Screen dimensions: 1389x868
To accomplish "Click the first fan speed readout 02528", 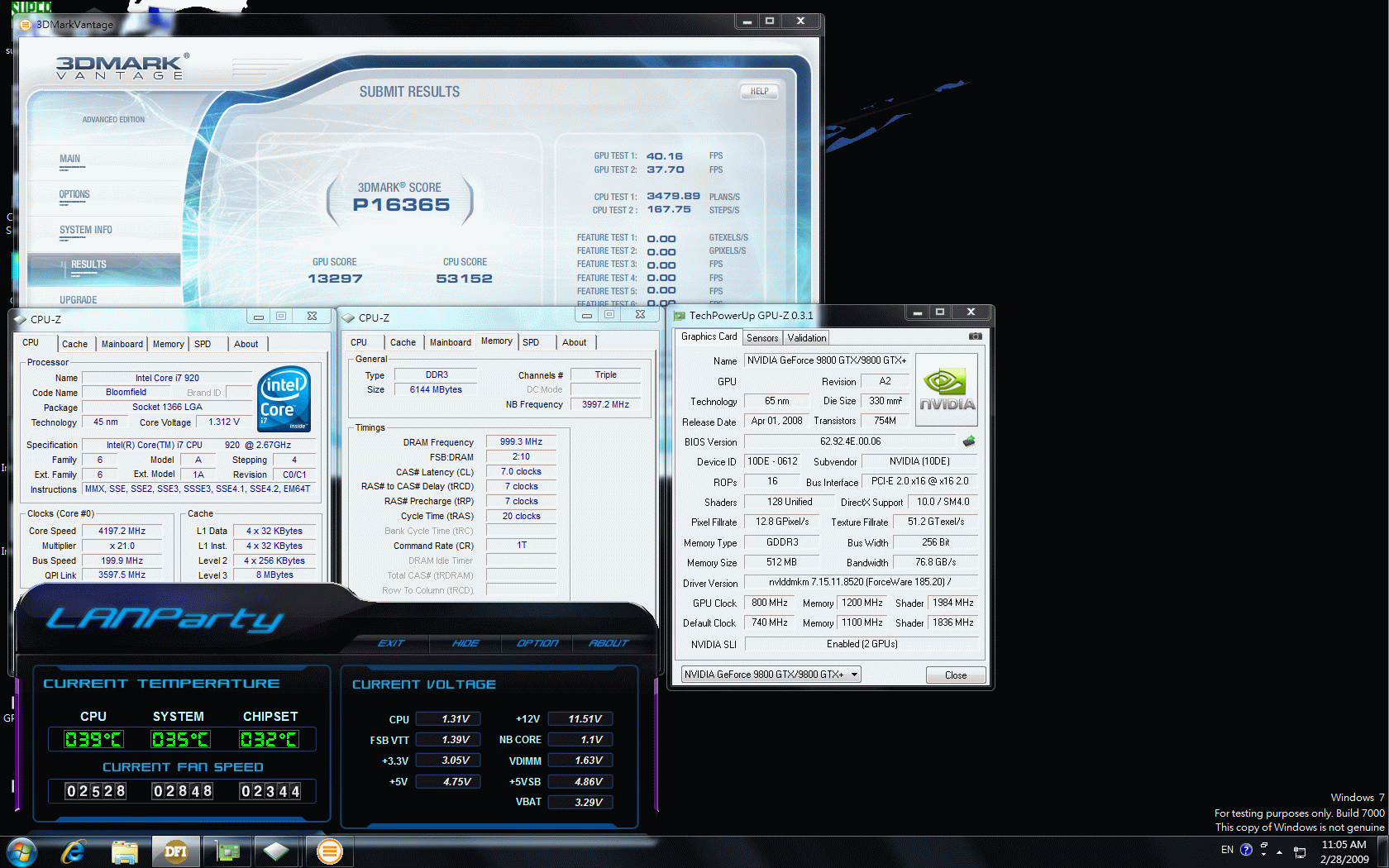I will coord(96,791).
